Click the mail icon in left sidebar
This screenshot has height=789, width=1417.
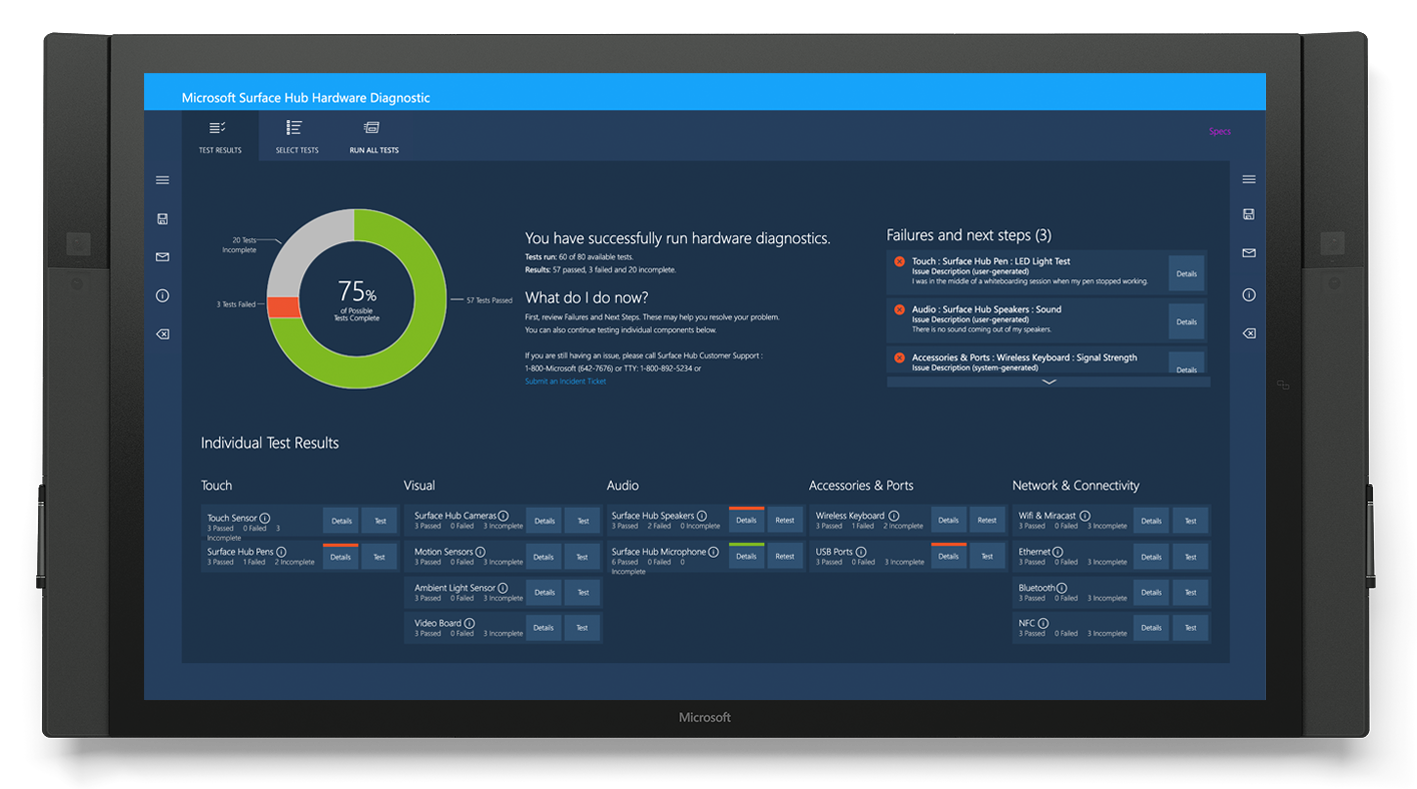click(x=162, y=257)
